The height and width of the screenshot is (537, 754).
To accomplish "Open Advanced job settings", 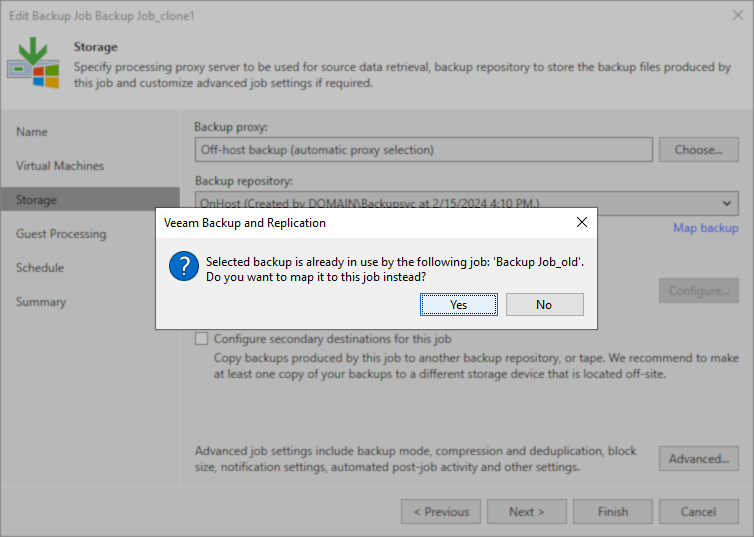I will coord(699,459).
